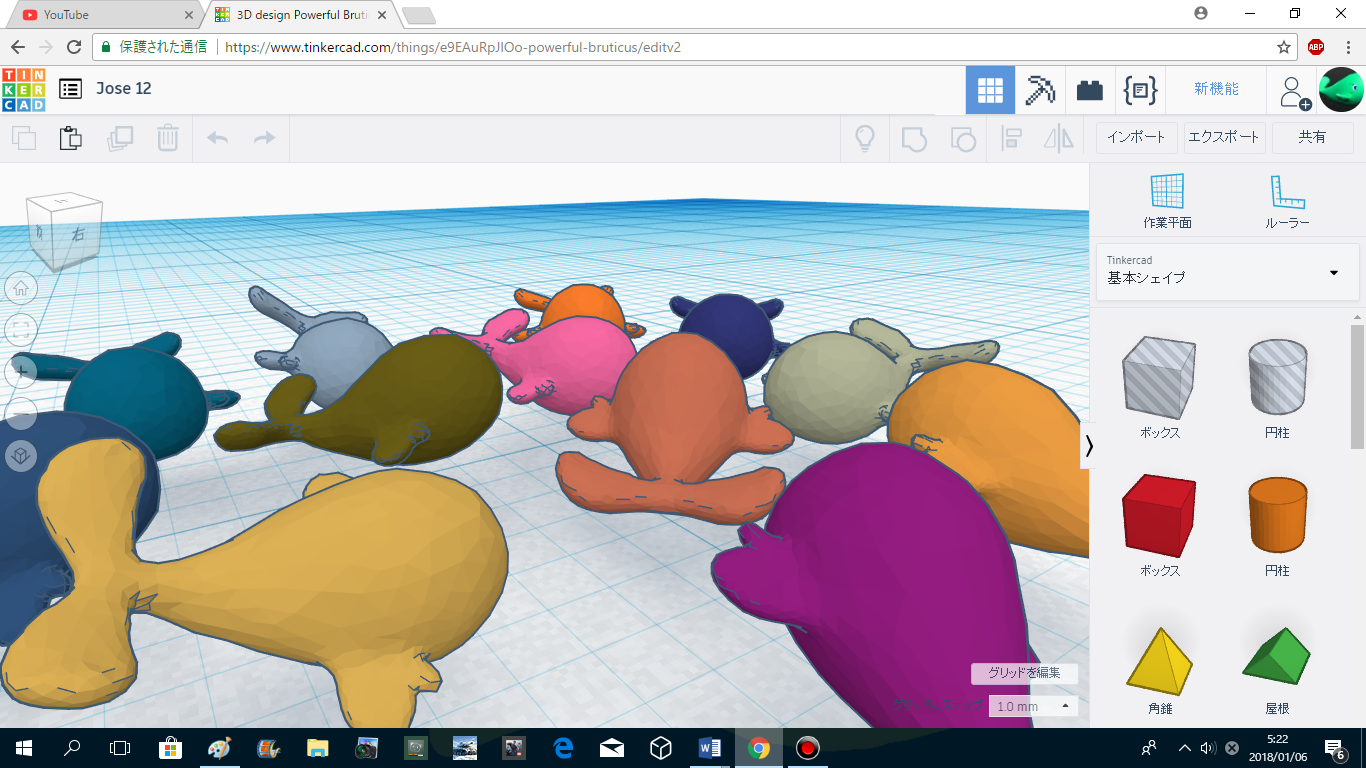This screenshot has width=1366, height=768.
Task: Select the orange solid cylinder shape
Action: (1277, 516)
